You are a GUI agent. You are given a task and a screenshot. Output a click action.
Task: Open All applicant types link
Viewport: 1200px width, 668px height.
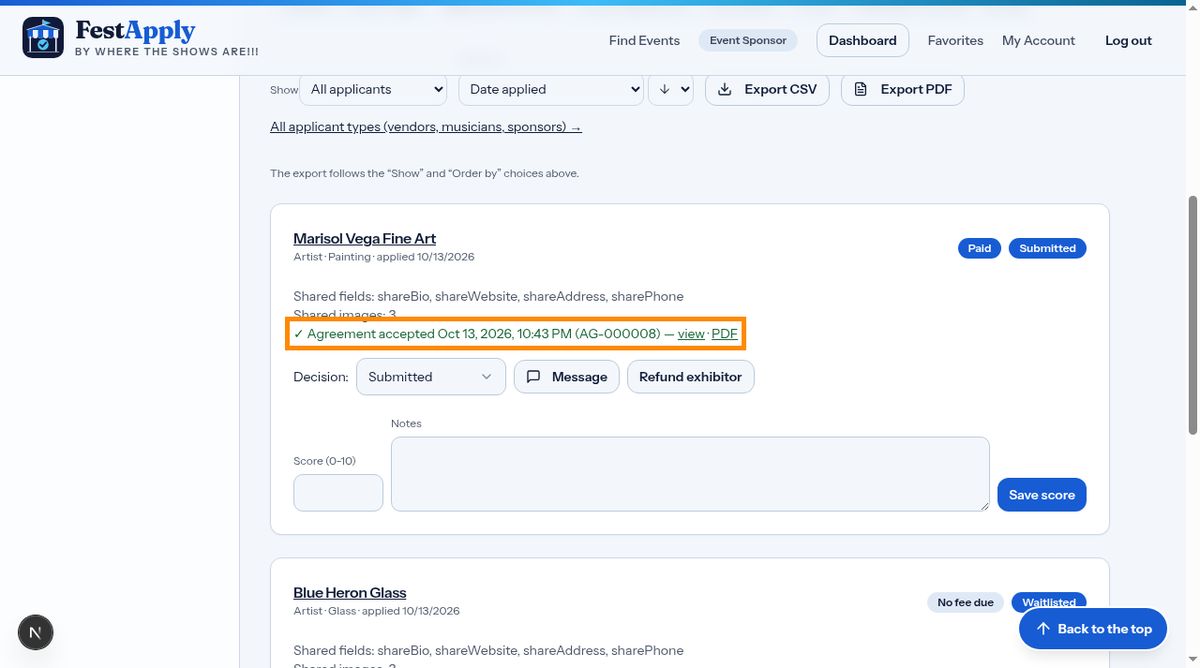pos(426,127)
